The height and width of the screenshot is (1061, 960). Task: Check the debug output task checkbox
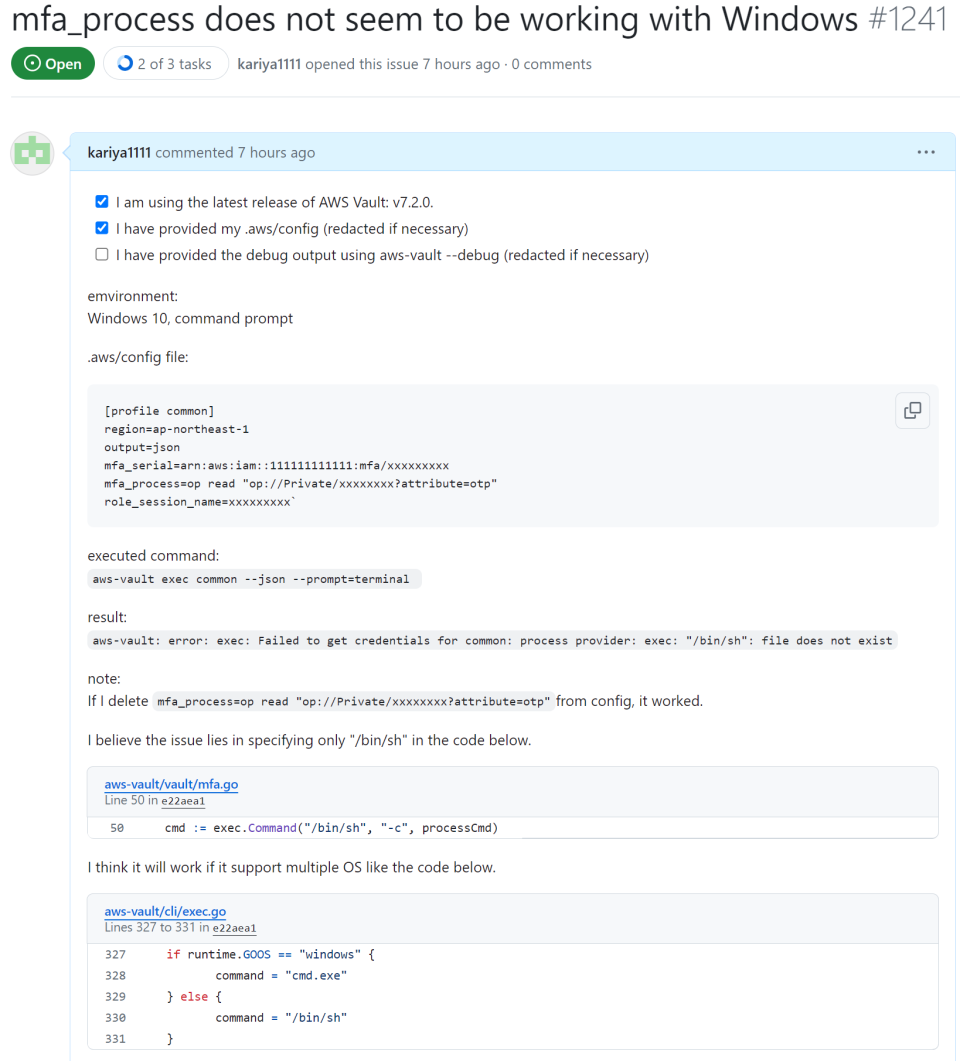coord(101,253)
